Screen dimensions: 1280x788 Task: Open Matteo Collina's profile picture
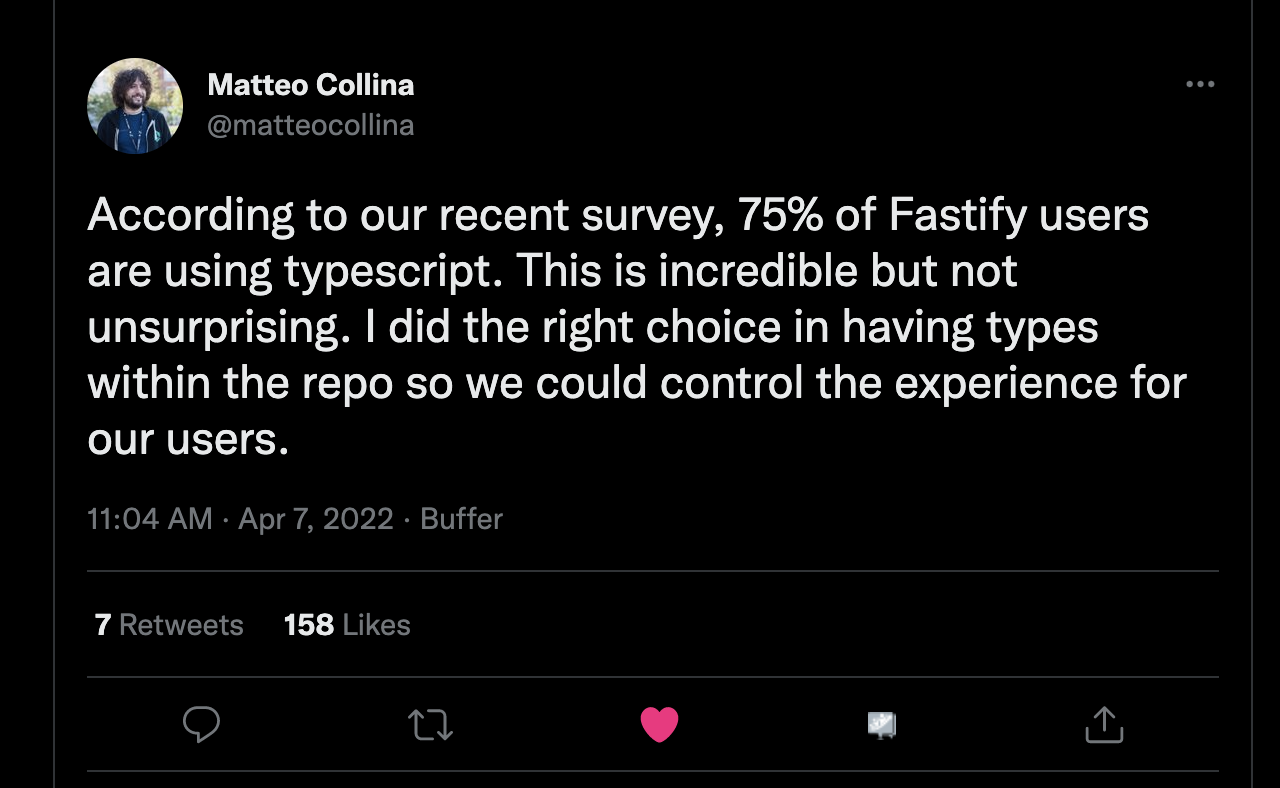pyautogui.click(x=135, y=105)
